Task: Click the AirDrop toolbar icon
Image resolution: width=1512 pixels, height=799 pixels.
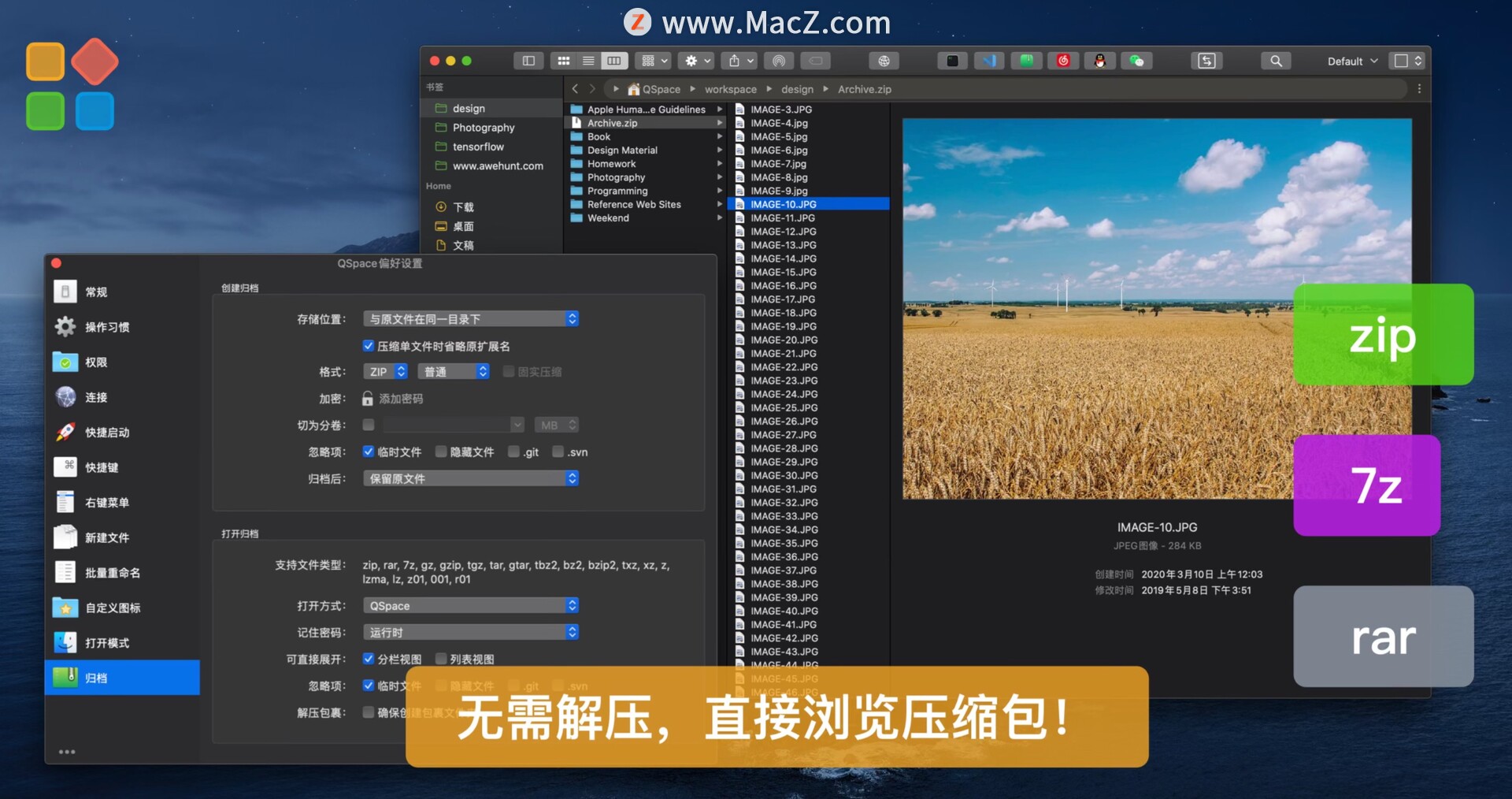Action: click(778, 61)
